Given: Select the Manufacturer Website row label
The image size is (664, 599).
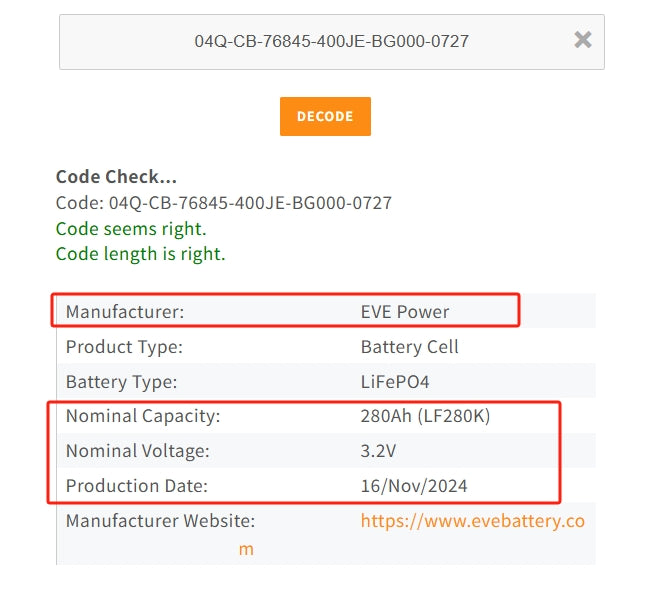Looking at the screenshot, I should pyautogui.click(x=160, y=521).
